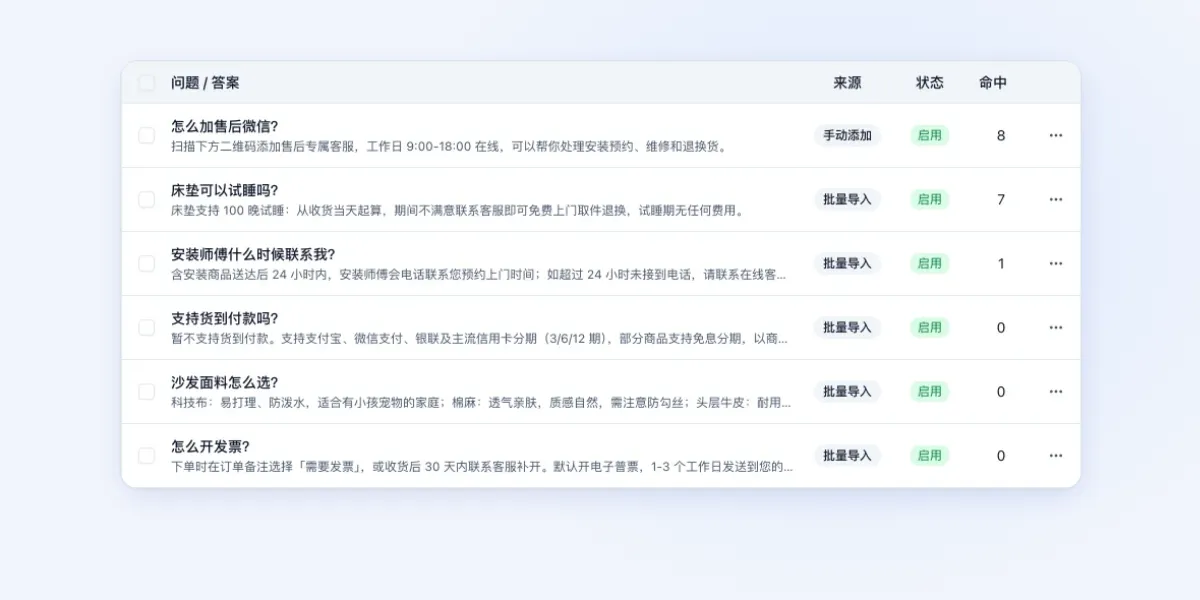Click 启用 status of 沙发面料怎么选
Screen dimensions: 1200x600
click(x=930, y=391)
